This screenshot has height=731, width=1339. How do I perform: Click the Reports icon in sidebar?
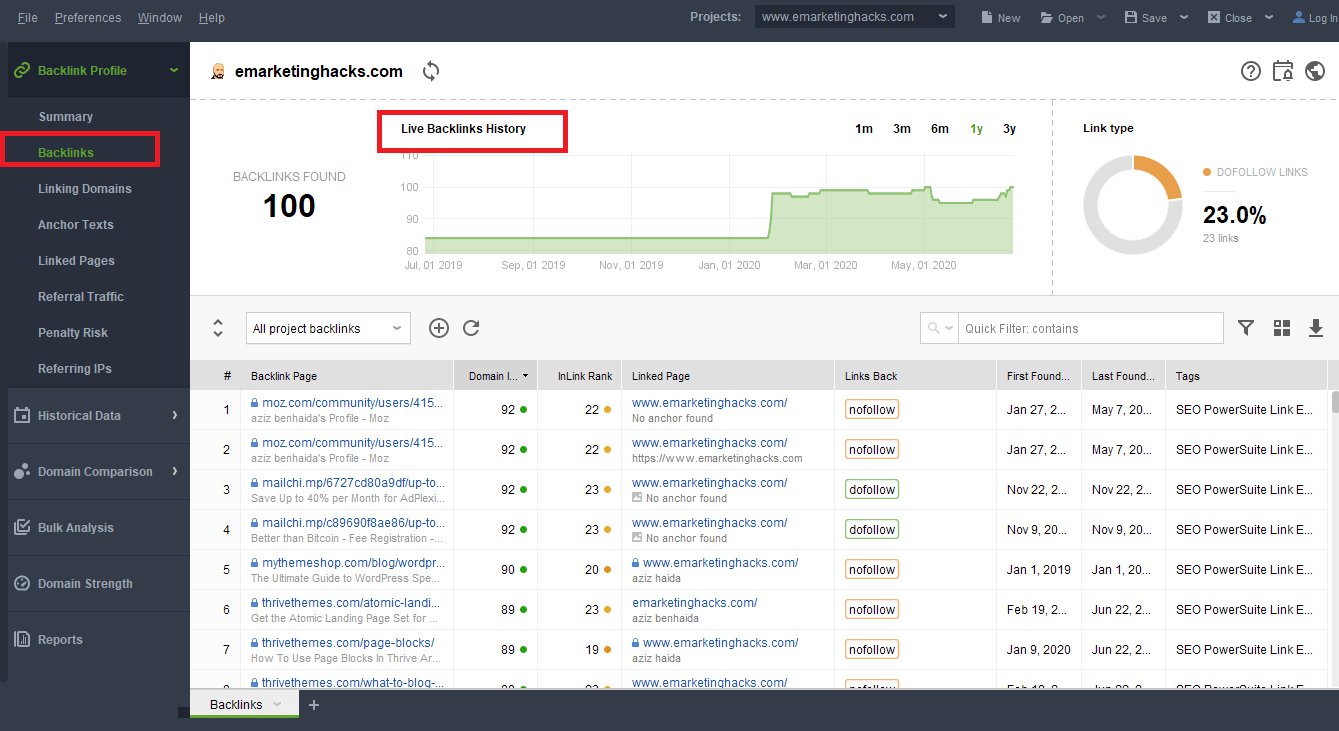pos(22,639)
